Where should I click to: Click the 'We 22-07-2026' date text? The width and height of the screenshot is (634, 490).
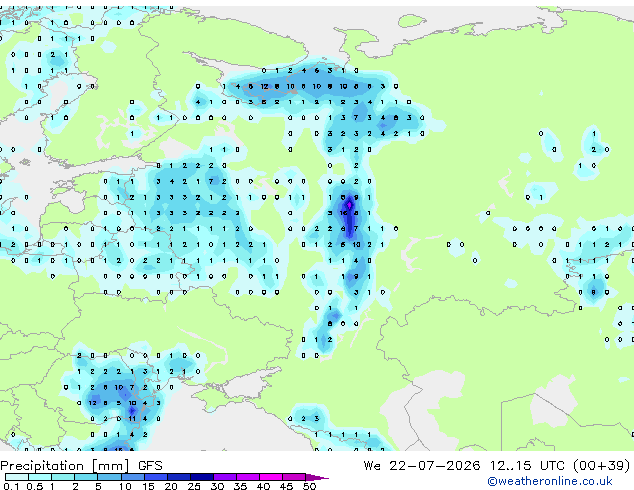[x=422, y=466]
